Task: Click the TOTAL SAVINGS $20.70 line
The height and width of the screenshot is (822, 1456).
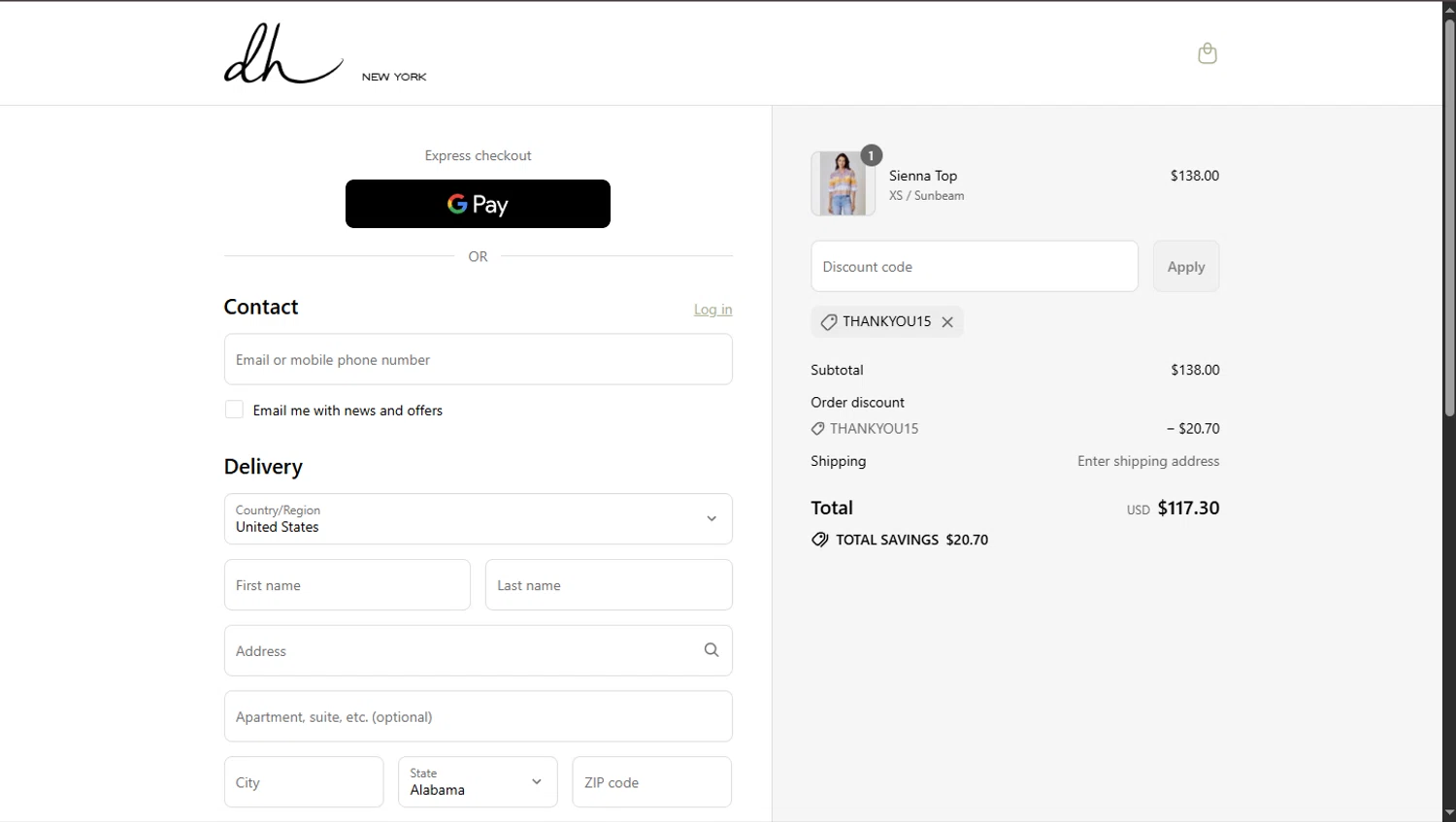Action: (900, 541)
